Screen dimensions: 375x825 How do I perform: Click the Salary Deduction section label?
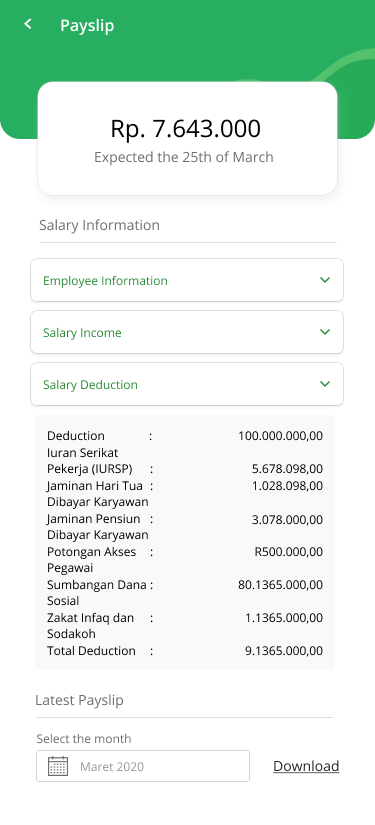[x=90, y=385]
